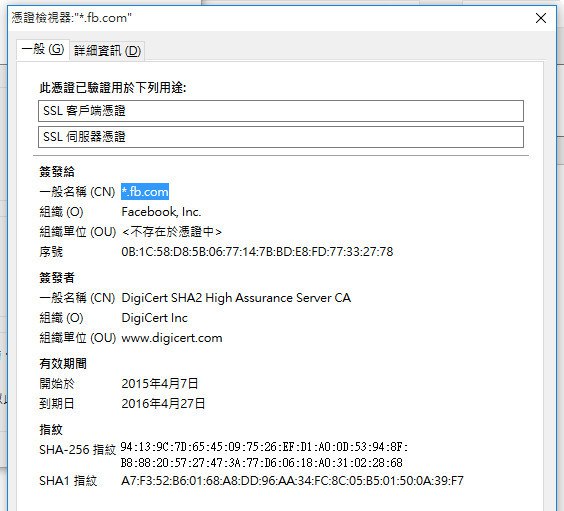Click the 有效期間 section heading
The image size is (564, 511).
(63, 364)
